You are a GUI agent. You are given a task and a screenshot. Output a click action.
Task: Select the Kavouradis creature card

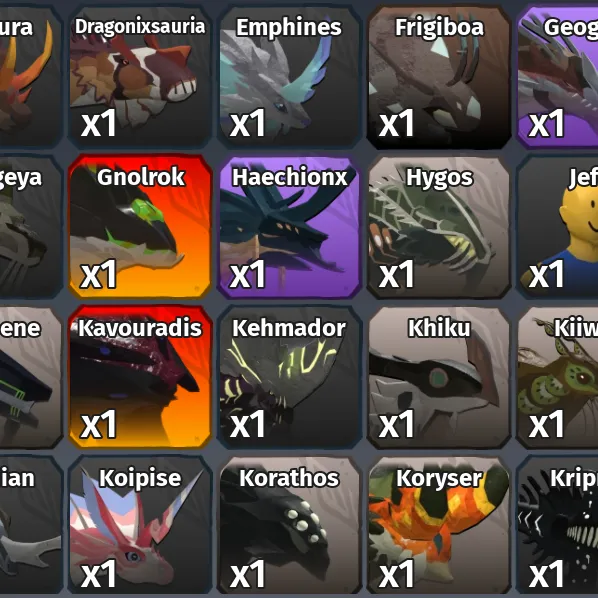coord(140,376)
